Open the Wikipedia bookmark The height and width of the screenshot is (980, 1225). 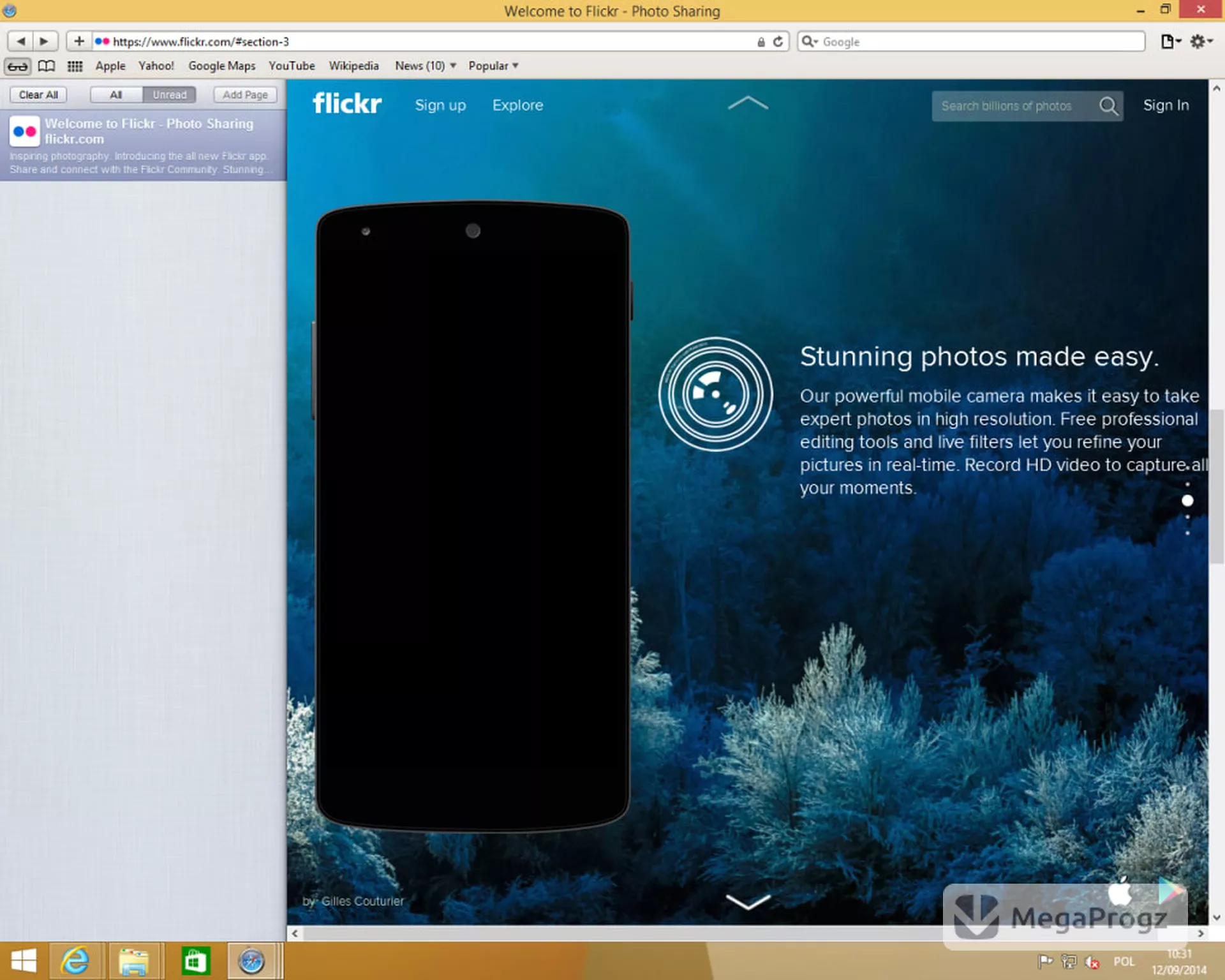click(x=353, y=66)
